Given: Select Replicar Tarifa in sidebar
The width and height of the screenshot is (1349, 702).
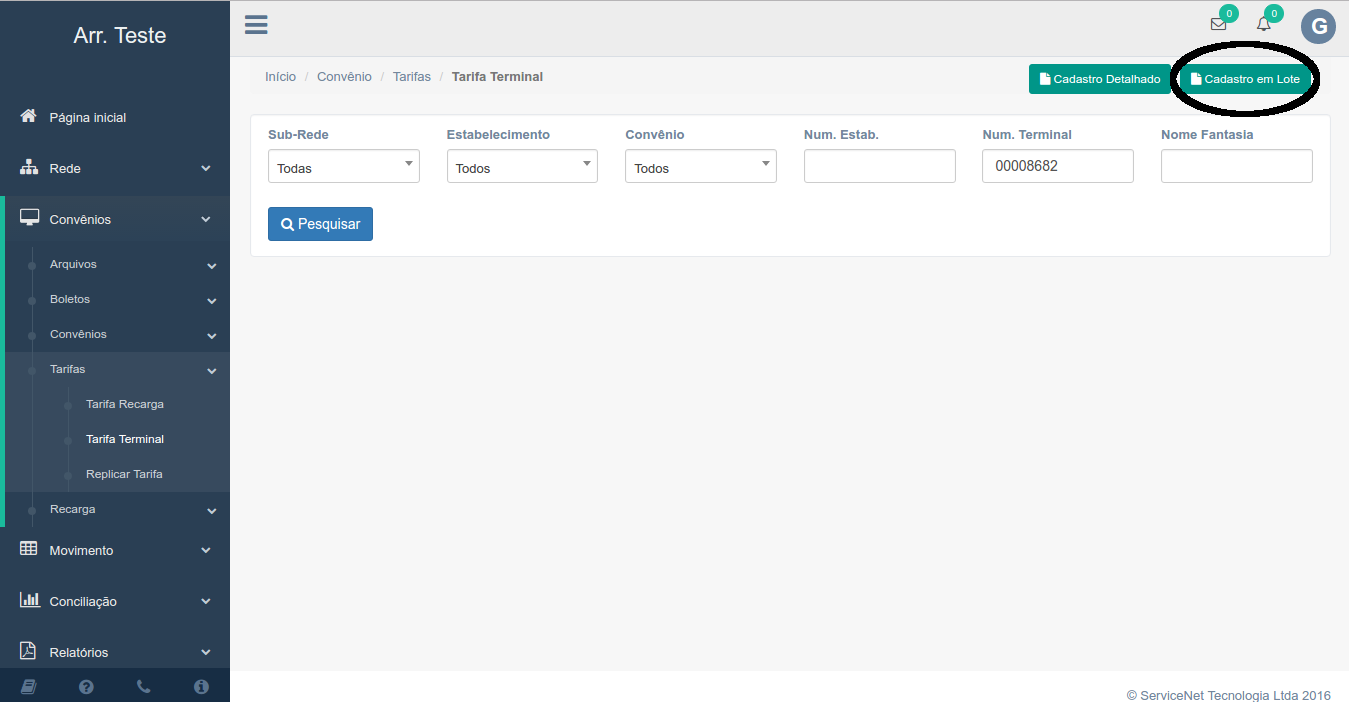Looking at the screenshot, I should tap(124, 474).
